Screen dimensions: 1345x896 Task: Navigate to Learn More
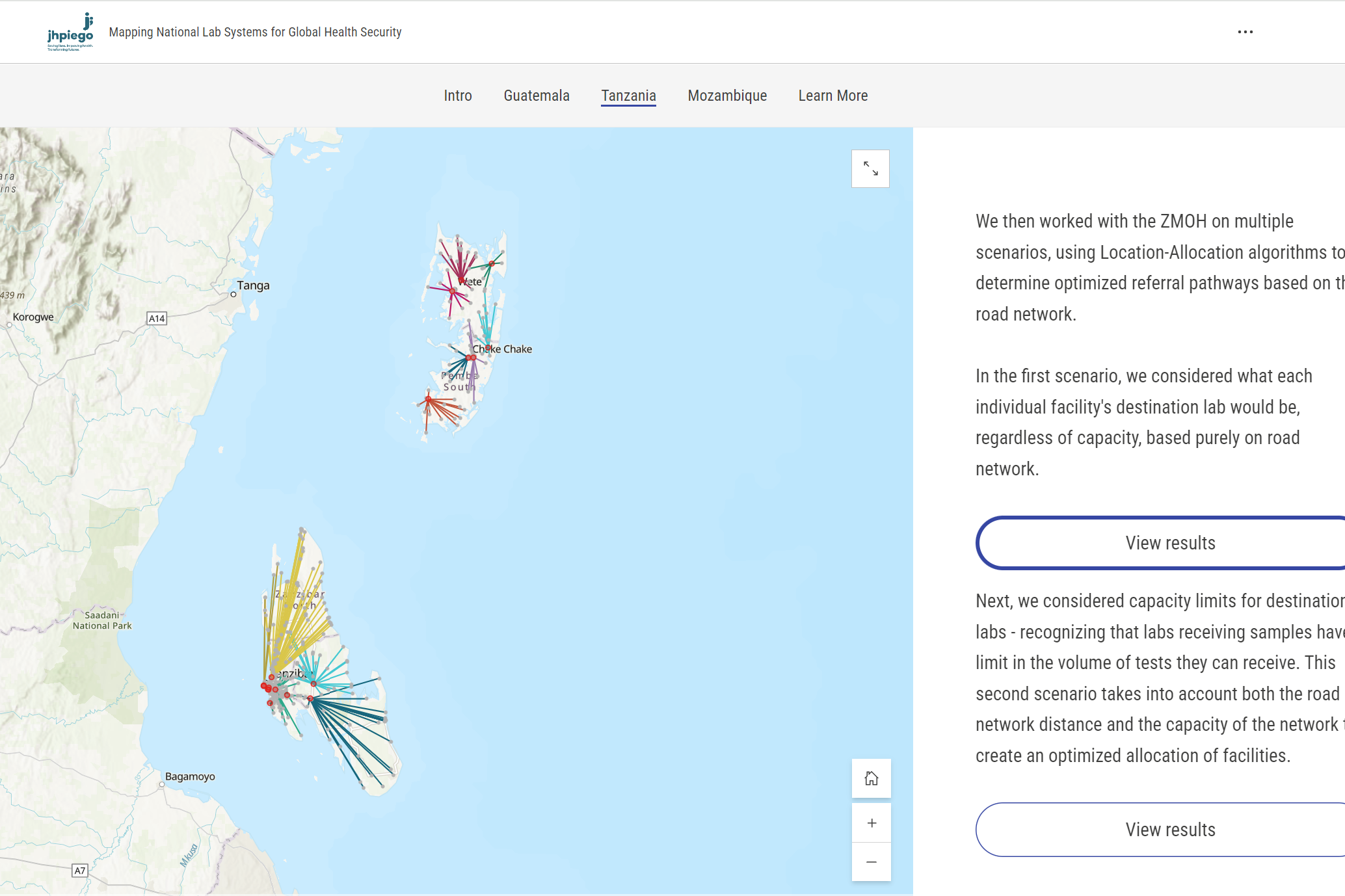tap(833, 96)
